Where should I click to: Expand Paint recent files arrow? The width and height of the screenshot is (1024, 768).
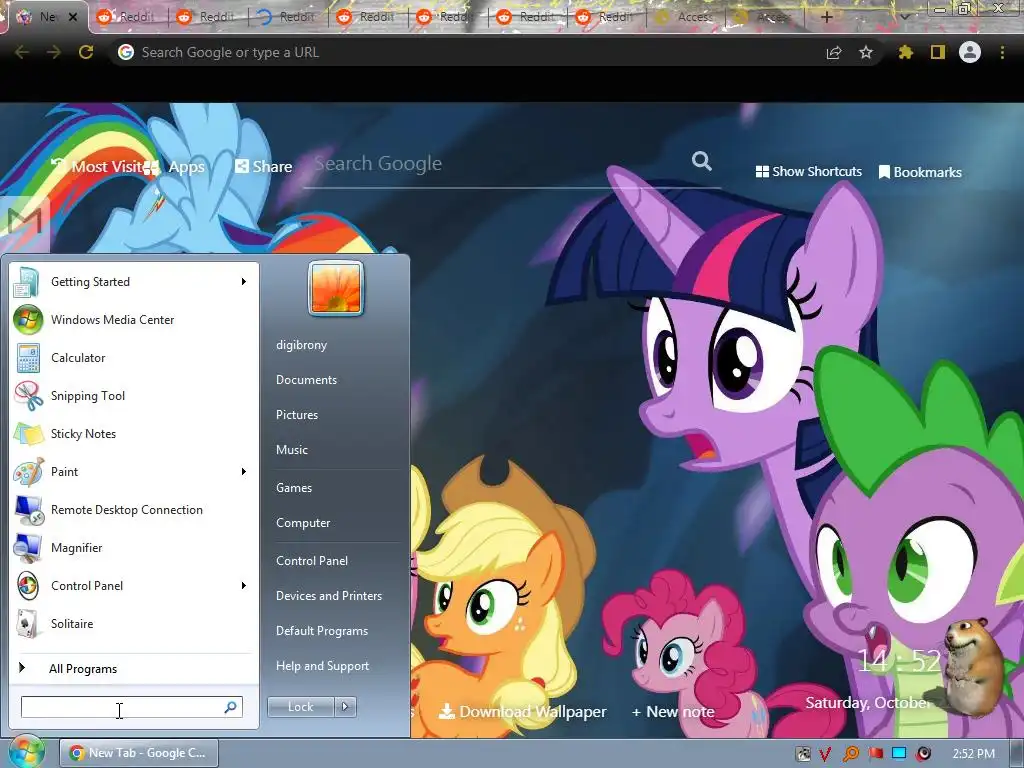[244, 472]
